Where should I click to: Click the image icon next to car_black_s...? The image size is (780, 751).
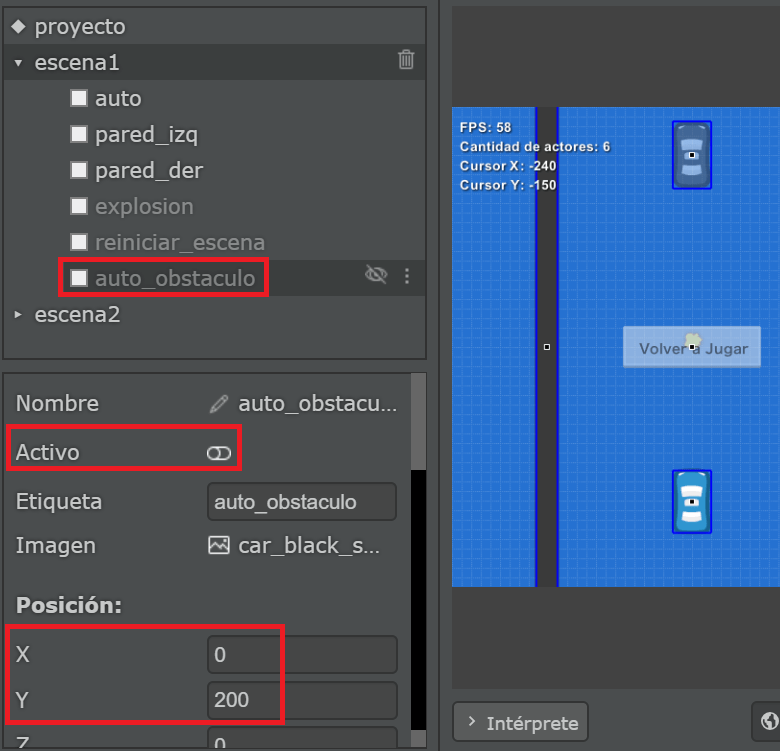(219, 546)
